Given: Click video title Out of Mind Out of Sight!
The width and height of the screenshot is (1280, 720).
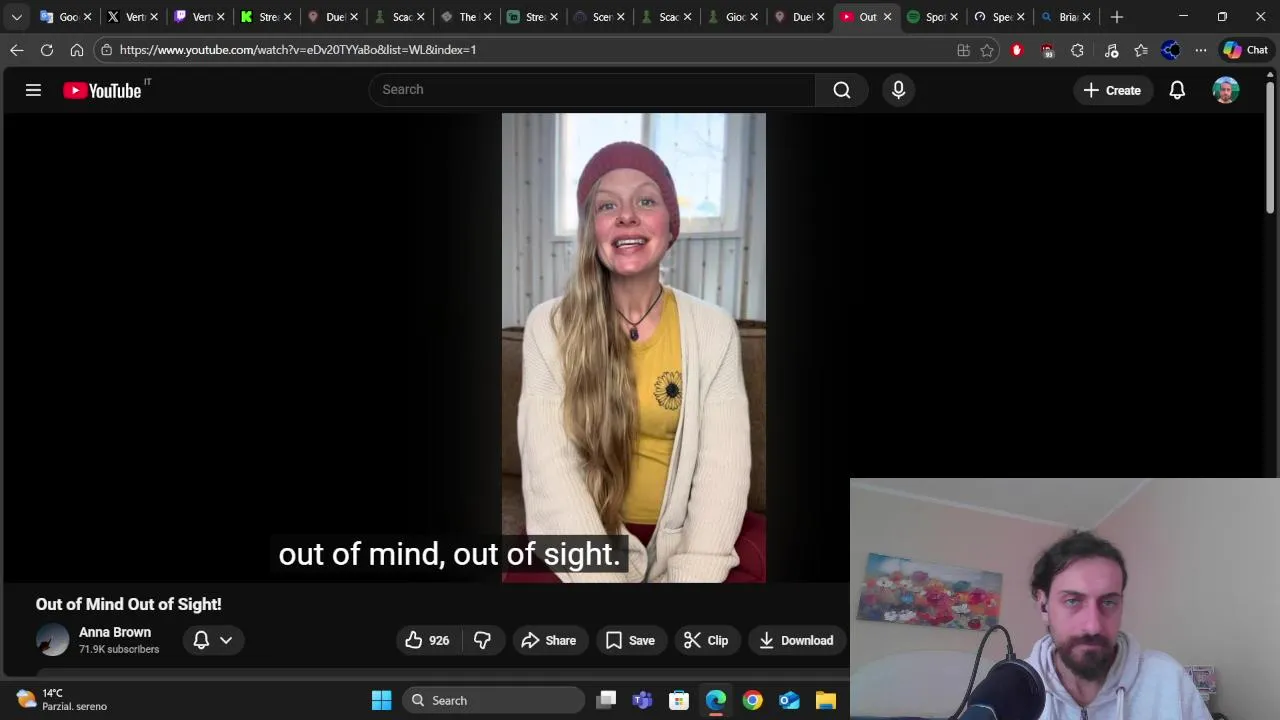Looking at the screenshot, I should (x=129, y=604).
